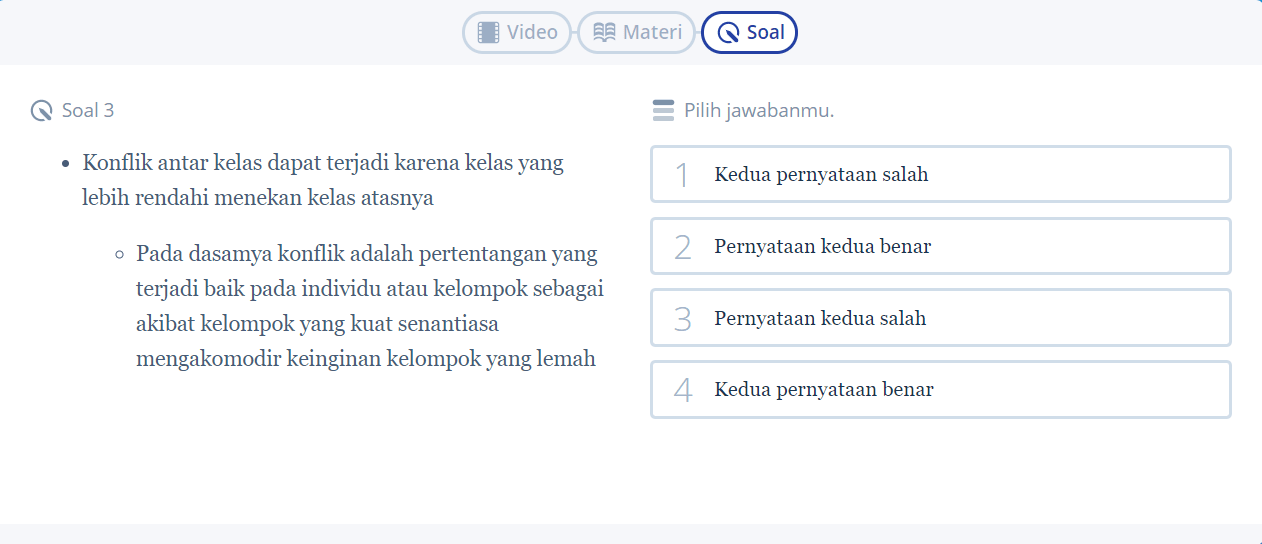1262x544 pixels.
Task: Go to the Soal tab label
Action: click(766, 33)
